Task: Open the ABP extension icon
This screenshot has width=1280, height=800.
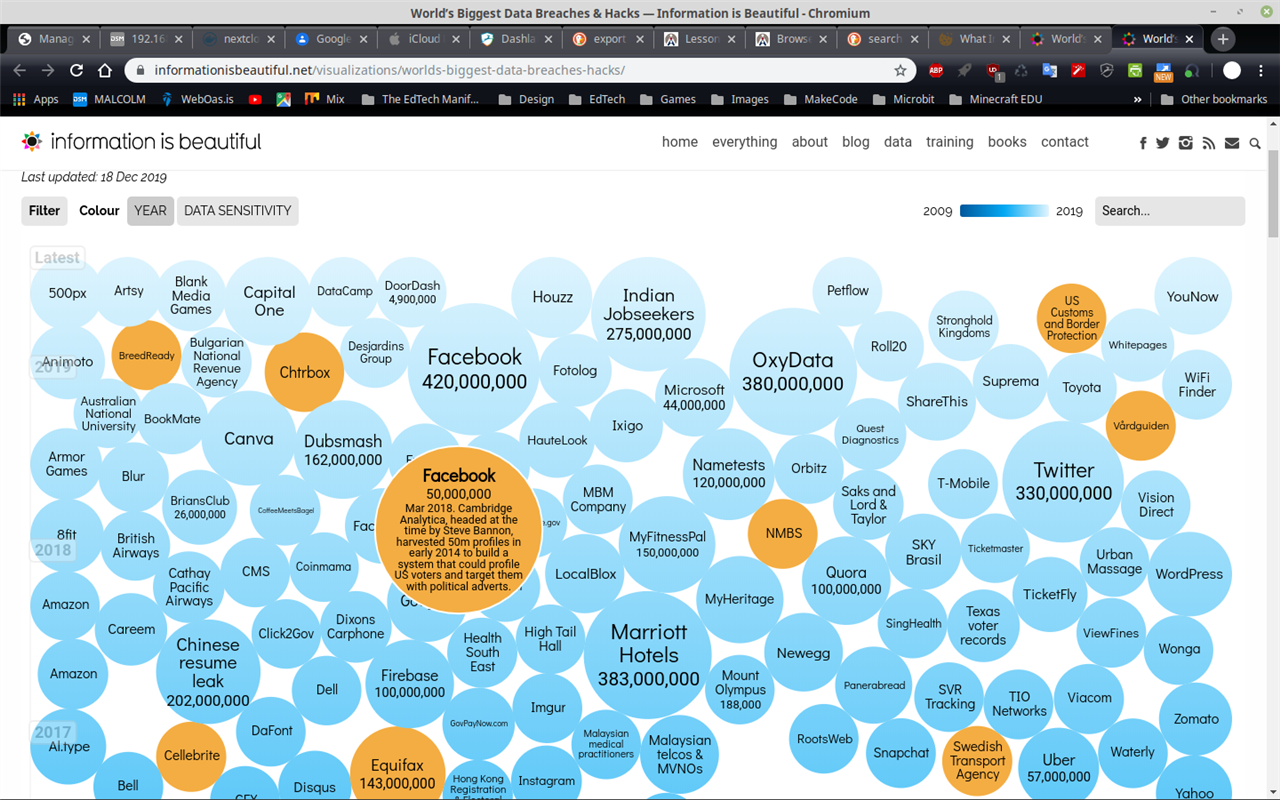Action: pyautogui.click(x=936, y=71)
